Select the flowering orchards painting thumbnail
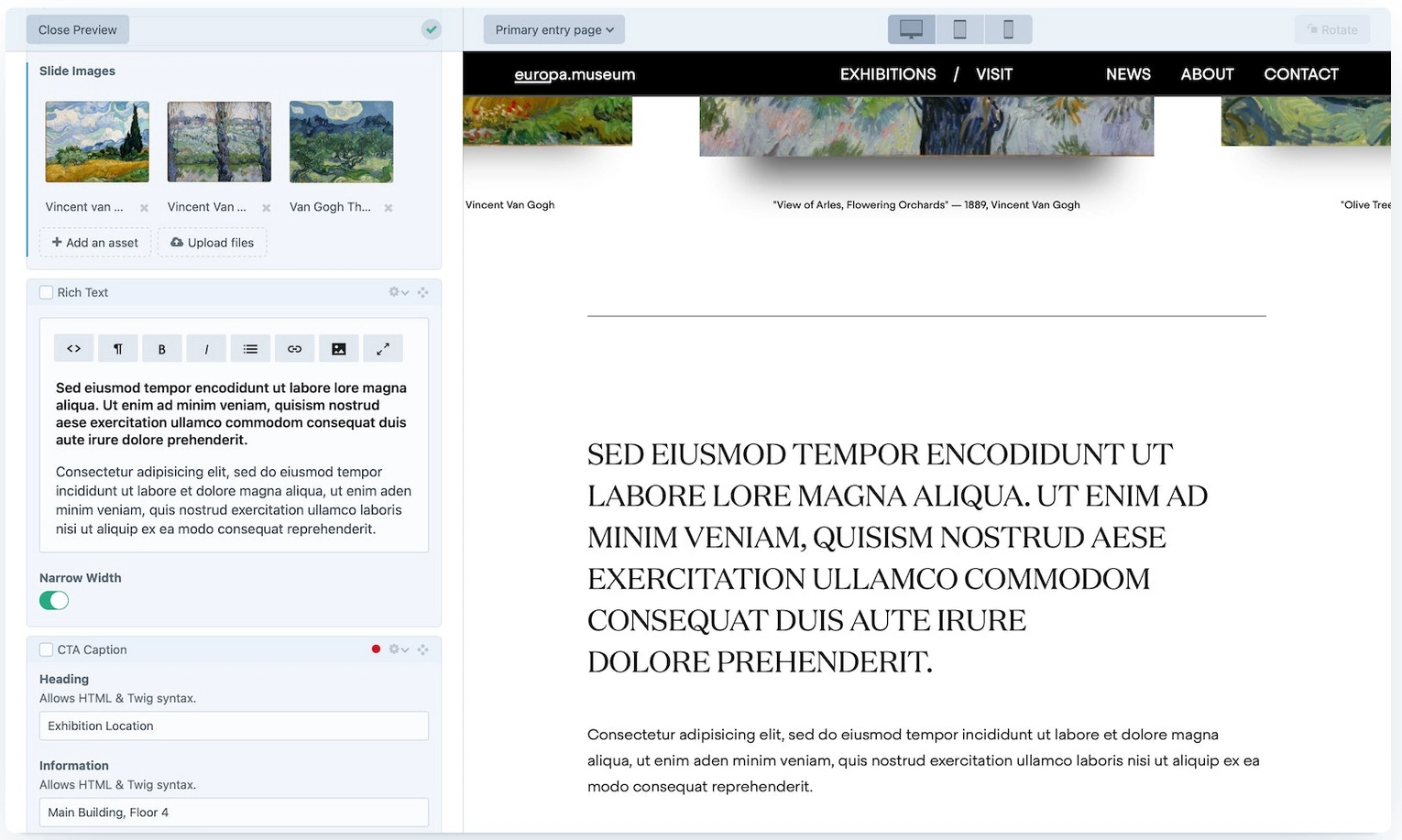This screenshot has height=840, width=1402. point(219,142)
